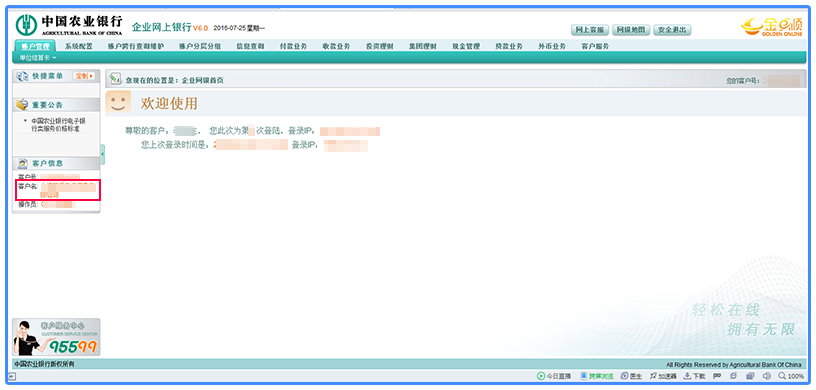Click the 快捷菜单 panel icon
This screenshot has width=816, height=390.
point(22,76)
